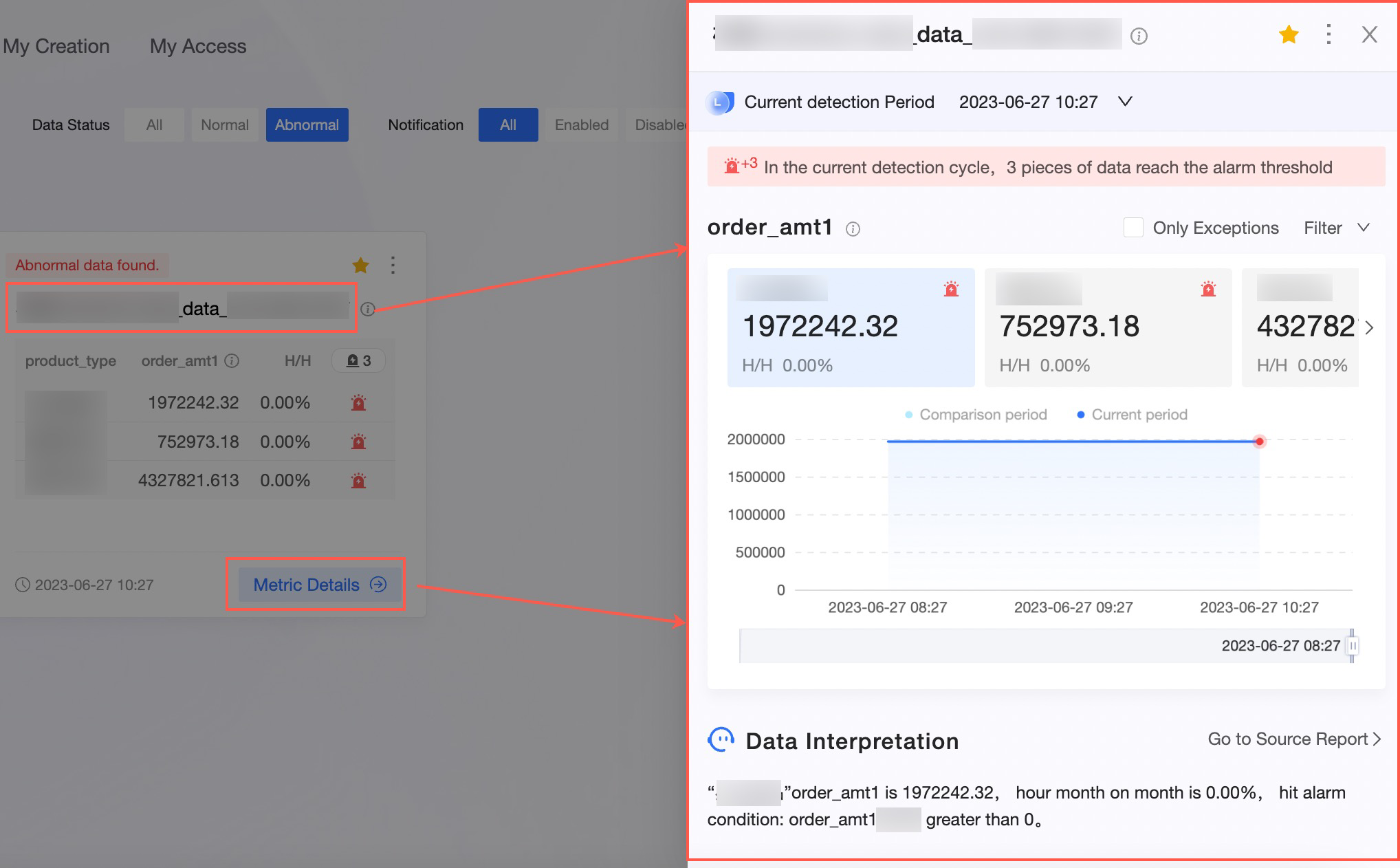Click the Metric Details button
Image resolution: width=1400 pixels, height=868 pixels.
[319, 585]
